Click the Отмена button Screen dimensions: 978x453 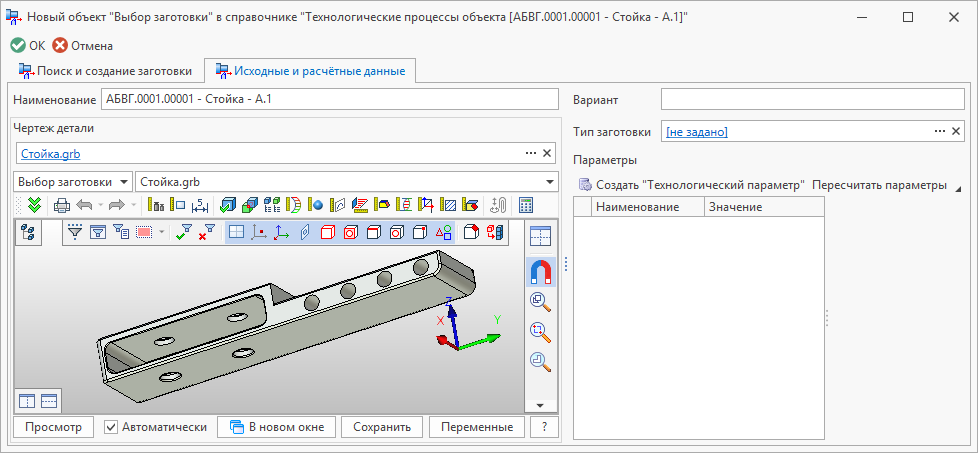click(x=83, y=46)
